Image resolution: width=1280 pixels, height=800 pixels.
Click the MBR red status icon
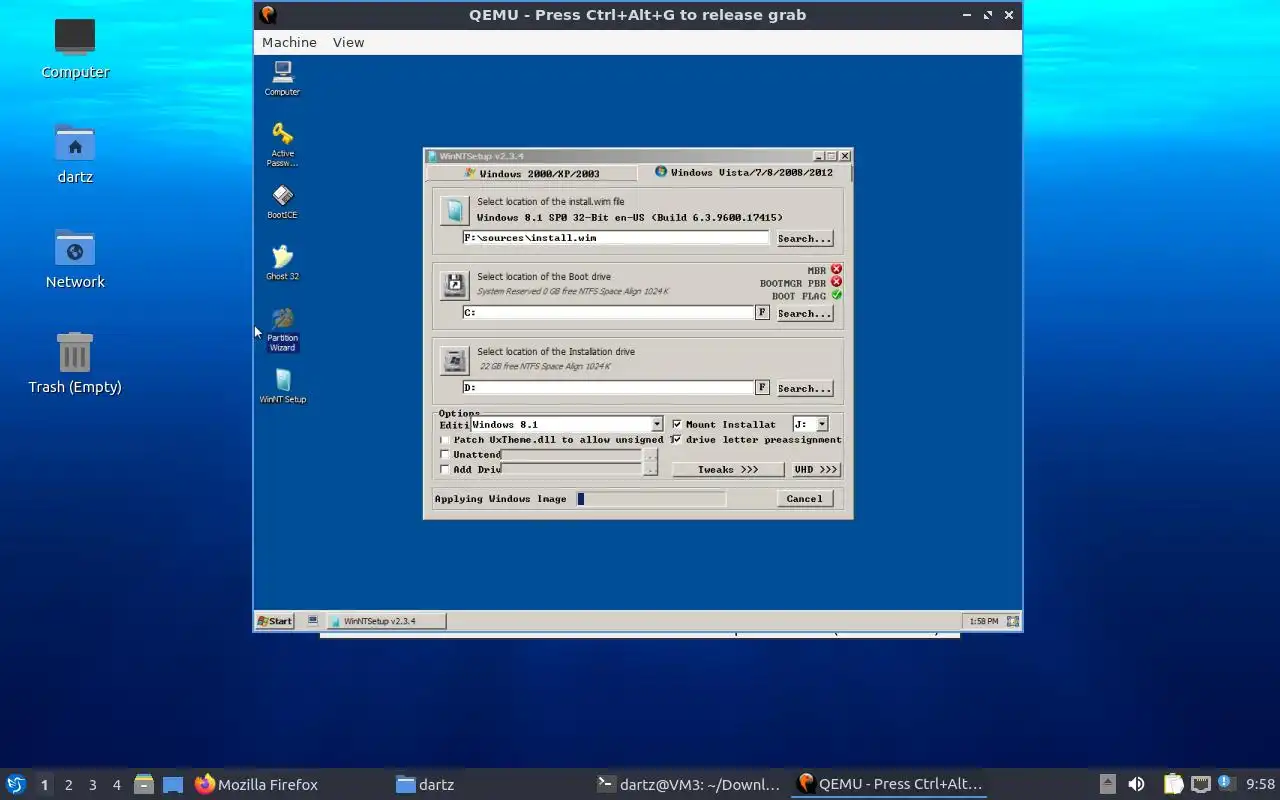click(x=836, y=269)
